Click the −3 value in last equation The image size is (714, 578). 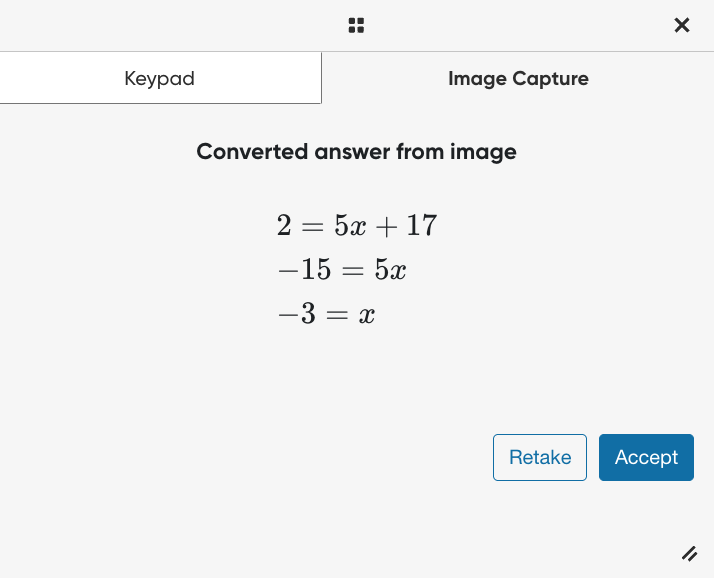296,313
